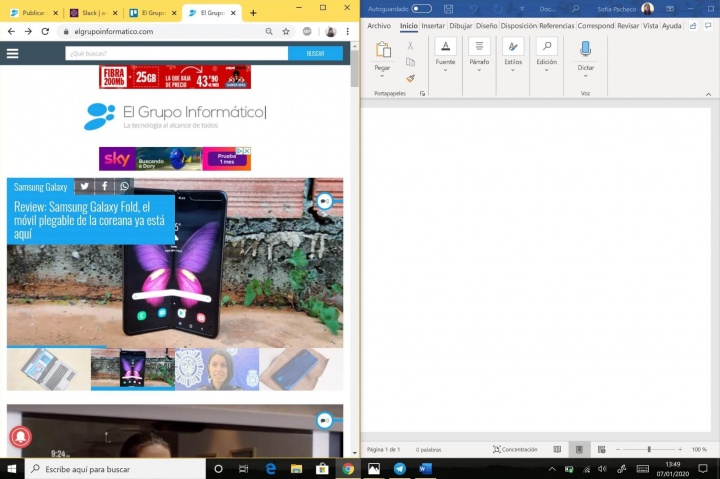Select the laptop thumbnail in carousel
This screenshot has width=720, height=479.
coord(49,369)
